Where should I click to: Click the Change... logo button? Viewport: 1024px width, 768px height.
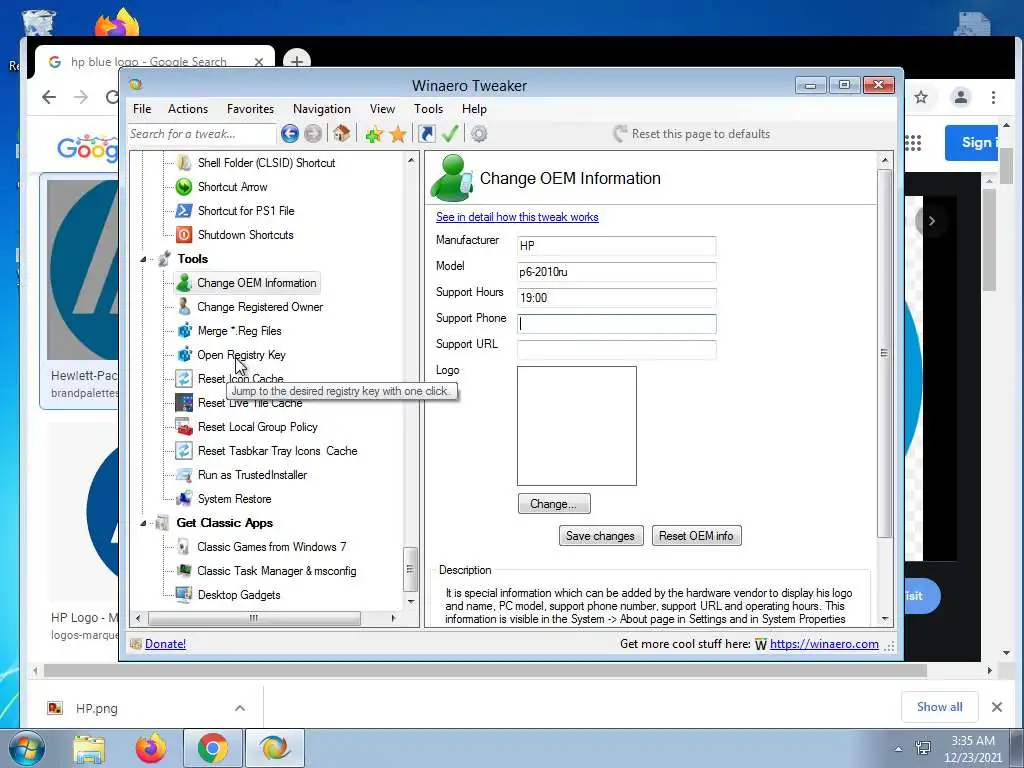(554, 504)
